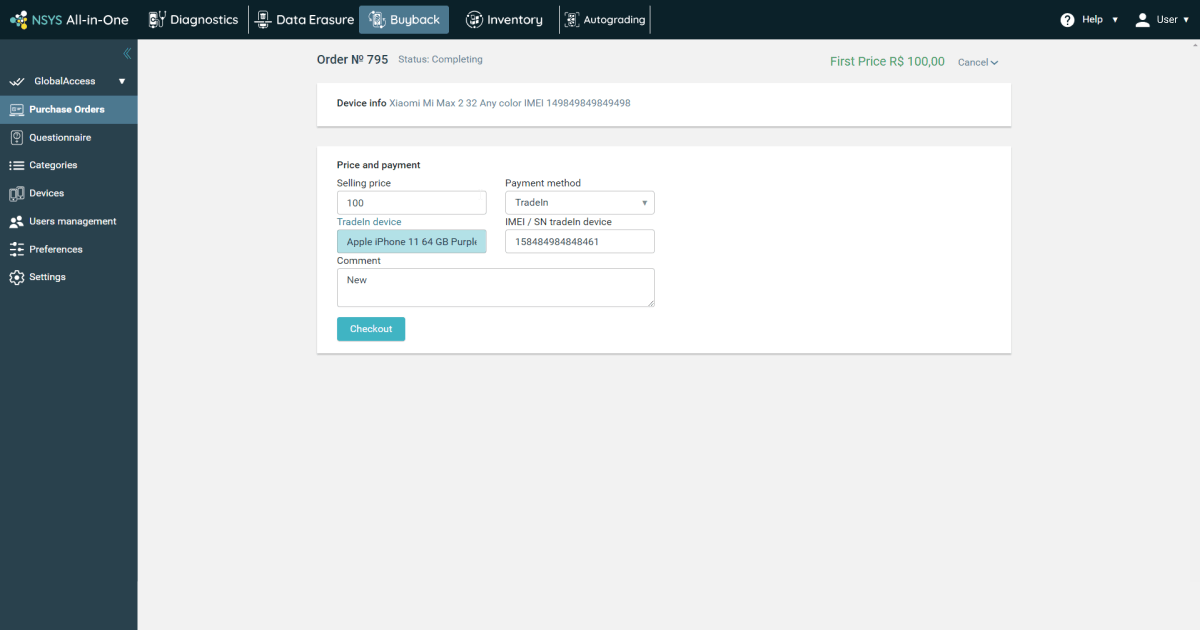Click the Apple iPhone 11 tradein device field
This screenshot has width=1200, height=630.
[x=412, y=242]
